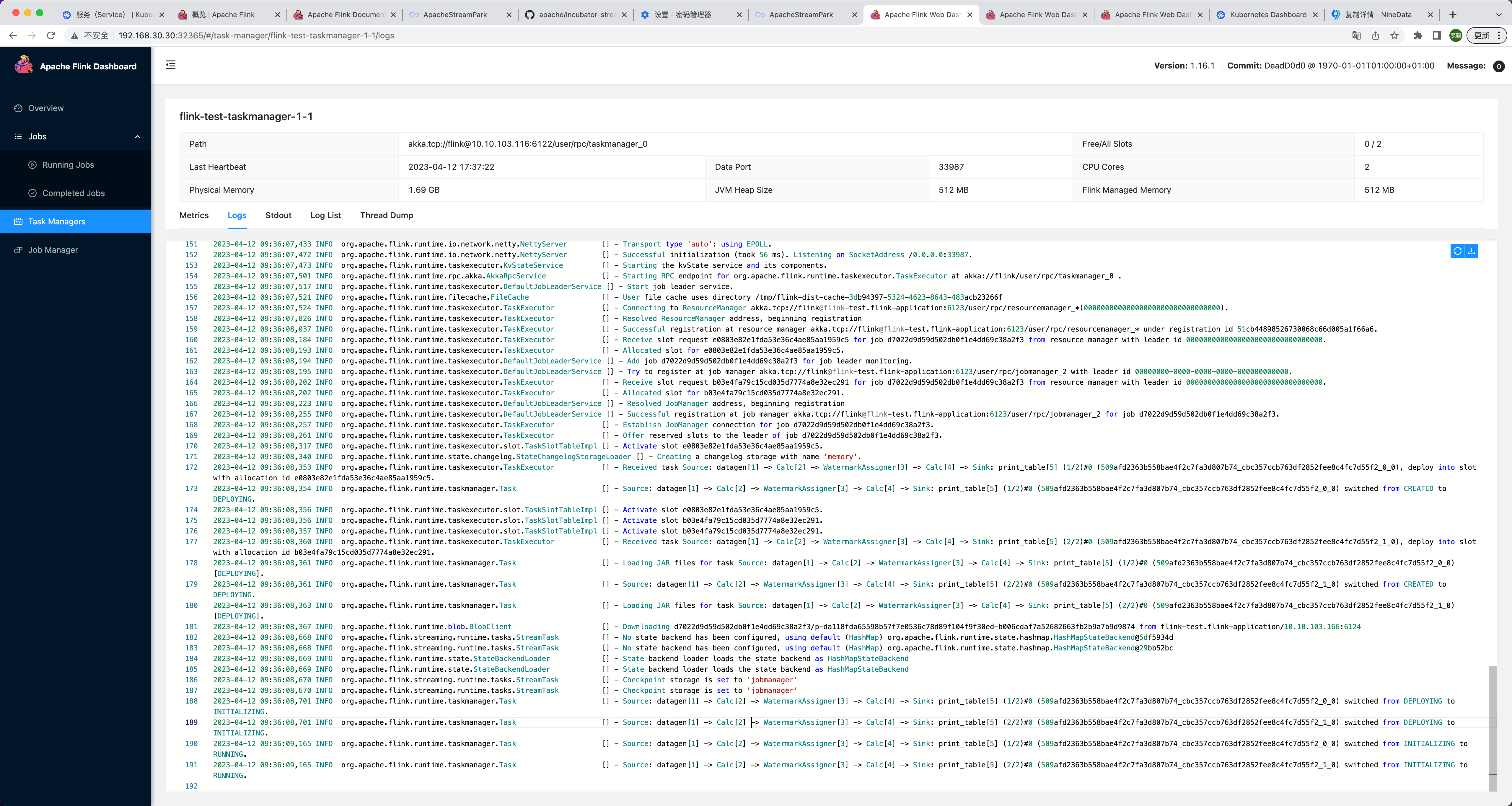This screenshot has height=806, width=1512.
Task: Click the Physical Memory value 1.69 GB
Action: [x=424, y=190]
